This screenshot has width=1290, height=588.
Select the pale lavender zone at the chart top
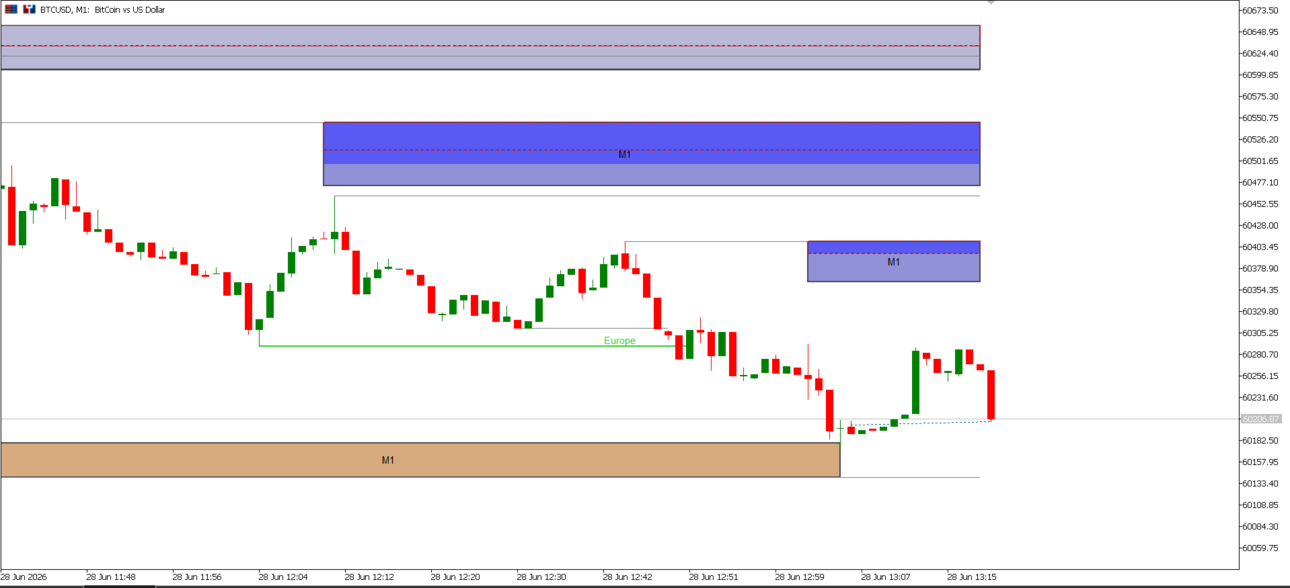click(490, 47)
